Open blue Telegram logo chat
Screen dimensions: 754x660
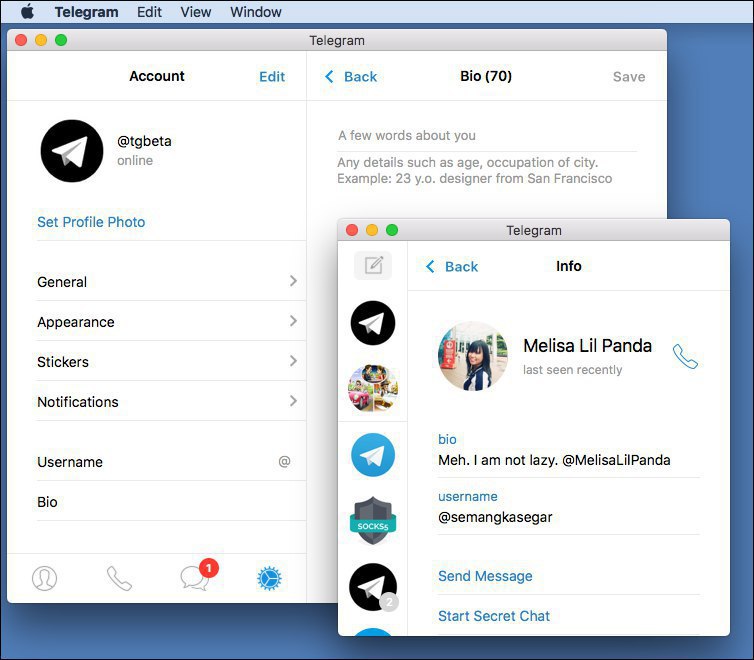373,455
